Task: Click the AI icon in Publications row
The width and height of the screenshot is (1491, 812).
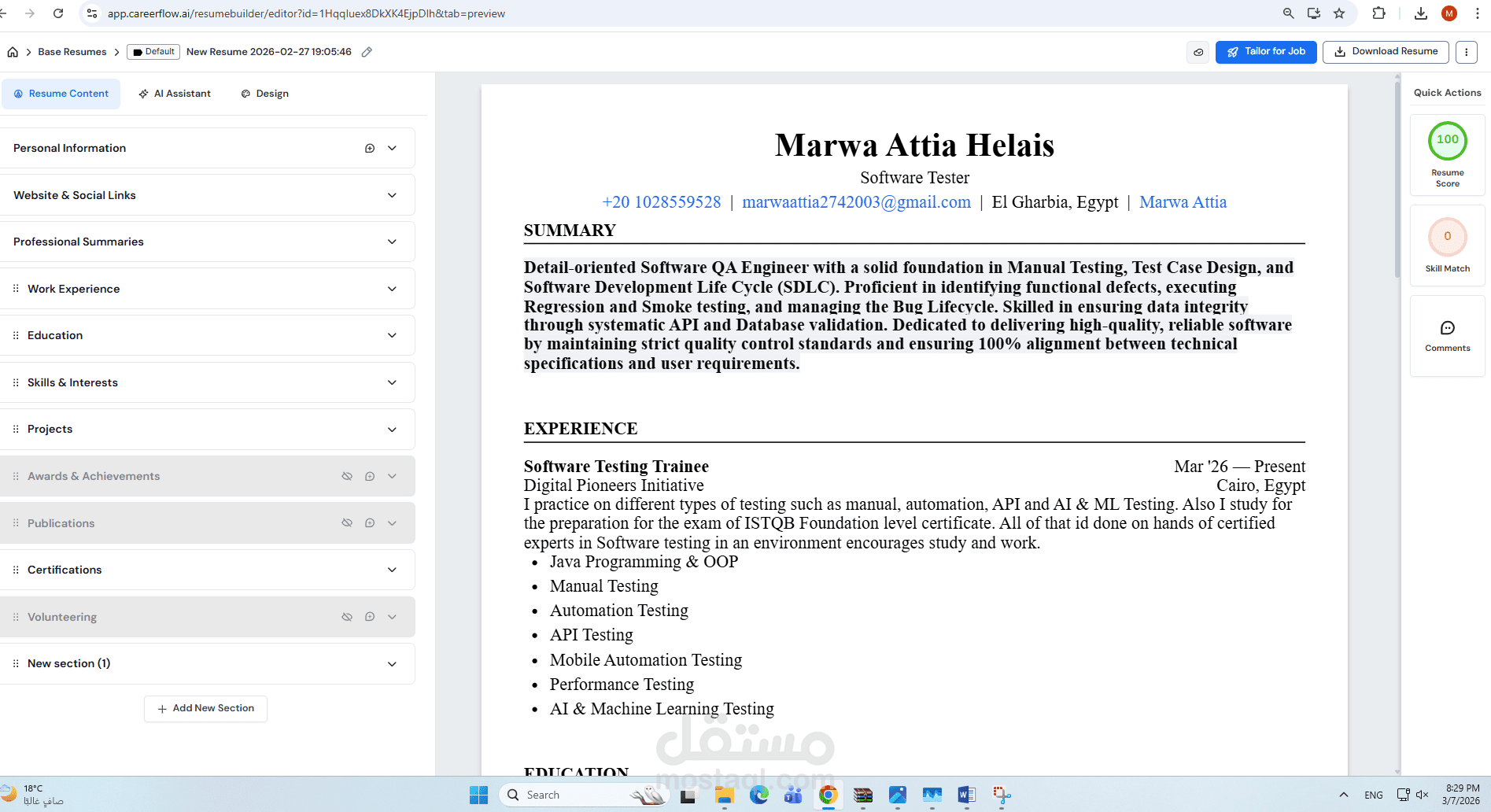Action: 370,523
